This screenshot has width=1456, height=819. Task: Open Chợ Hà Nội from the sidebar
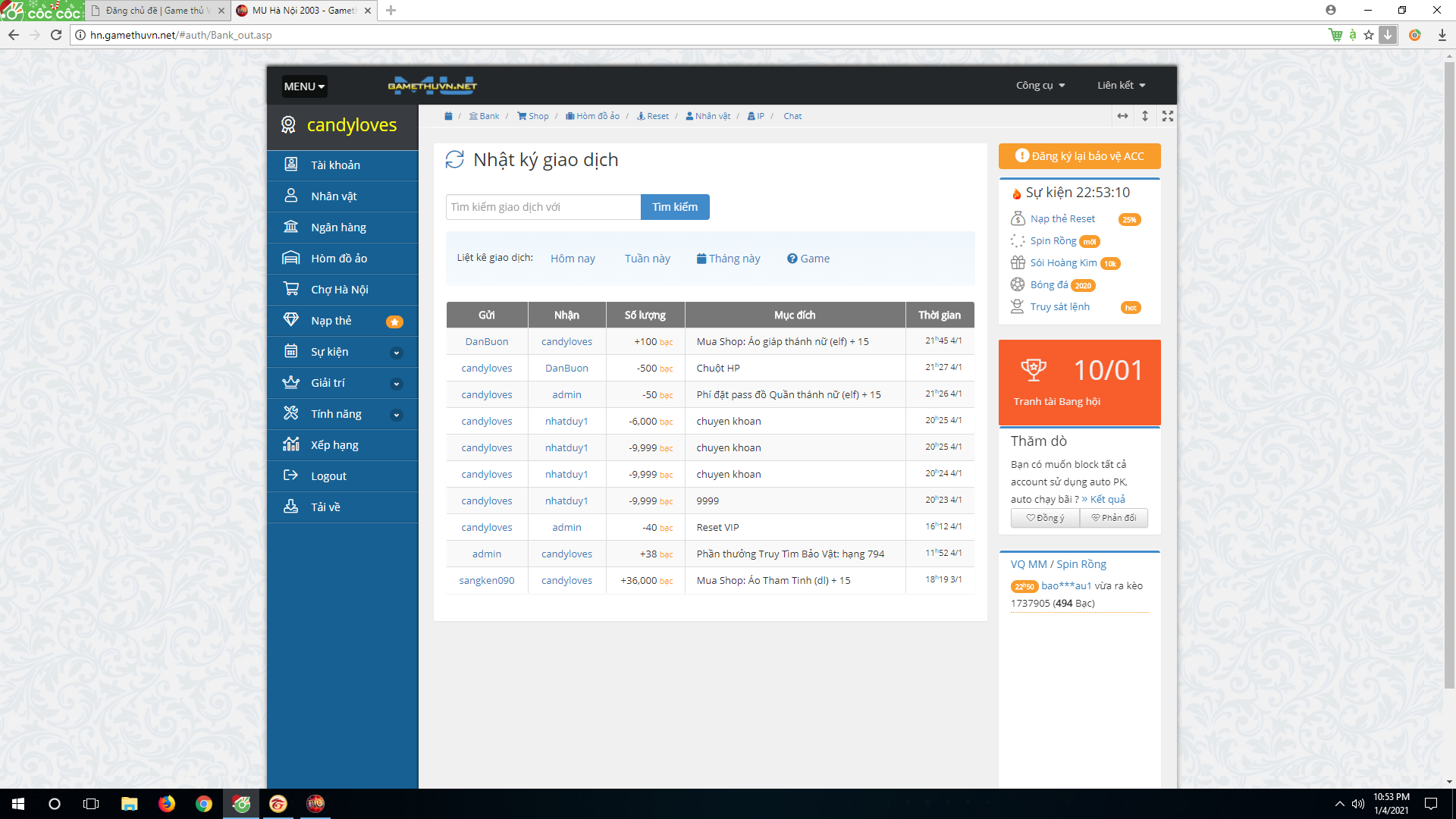pos(339,290)
